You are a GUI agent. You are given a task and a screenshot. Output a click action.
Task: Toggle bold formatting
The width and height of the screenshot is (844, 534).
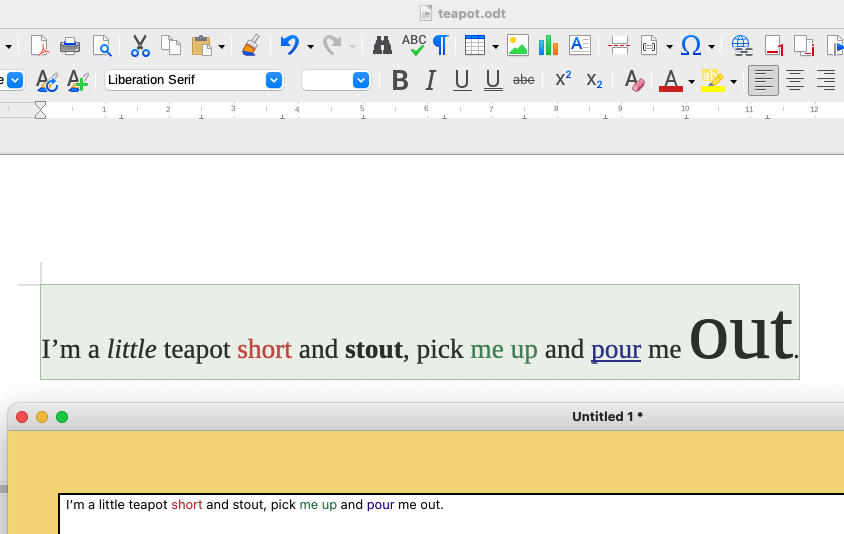point(400,80)
